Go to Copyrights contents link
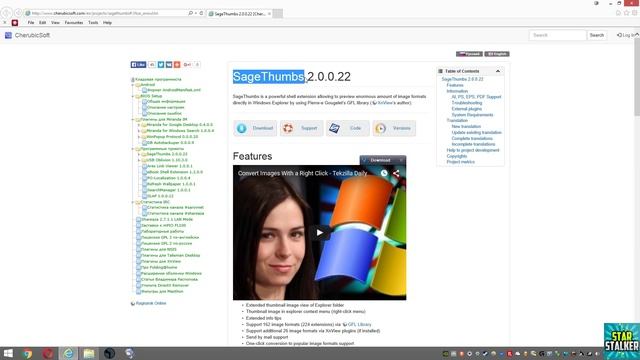 tap(456, 156)
